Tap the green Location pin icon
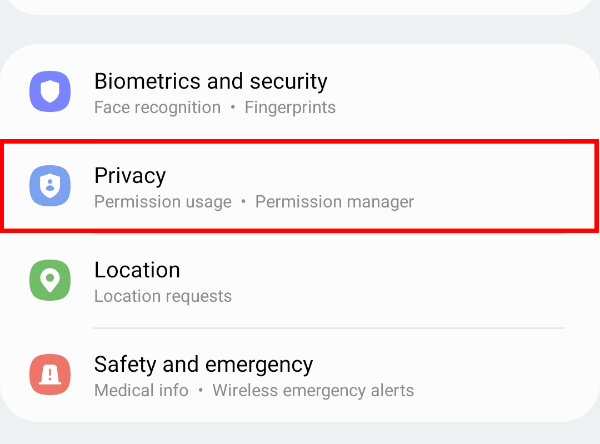This screenshot has height=444, width=600. (x=50, y=281)
